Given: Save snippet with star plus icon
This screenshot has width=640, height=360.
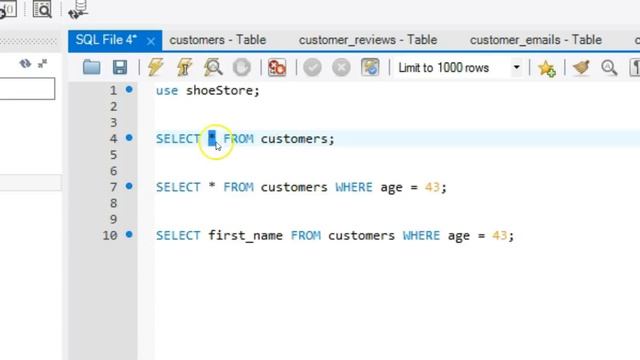Looking at the screenshot, I should (x=547, y=68).
